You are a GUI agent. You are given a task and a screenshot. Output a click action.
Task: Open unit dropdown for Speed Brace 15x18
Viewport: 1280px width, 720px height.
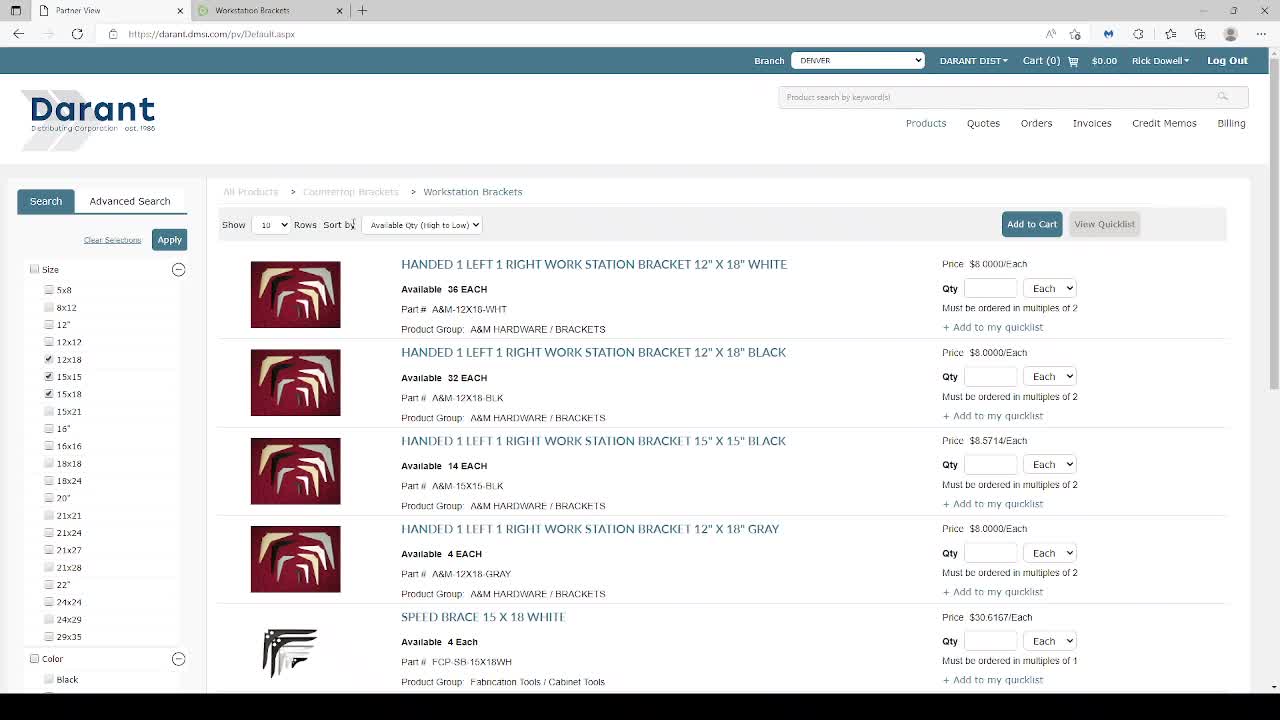1050,641
